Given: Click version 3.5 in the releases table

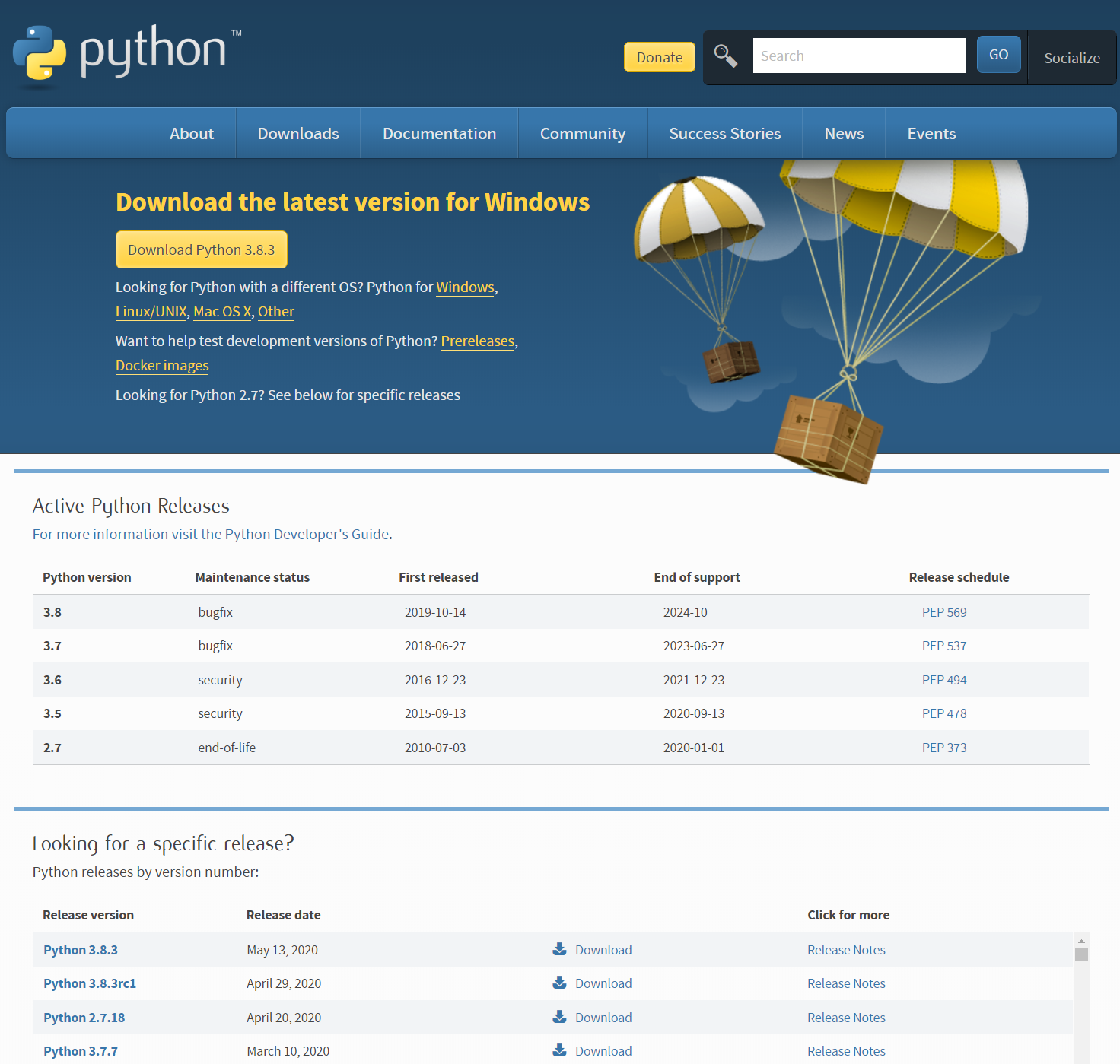Looking at the screenshot, I should point(52,713).
